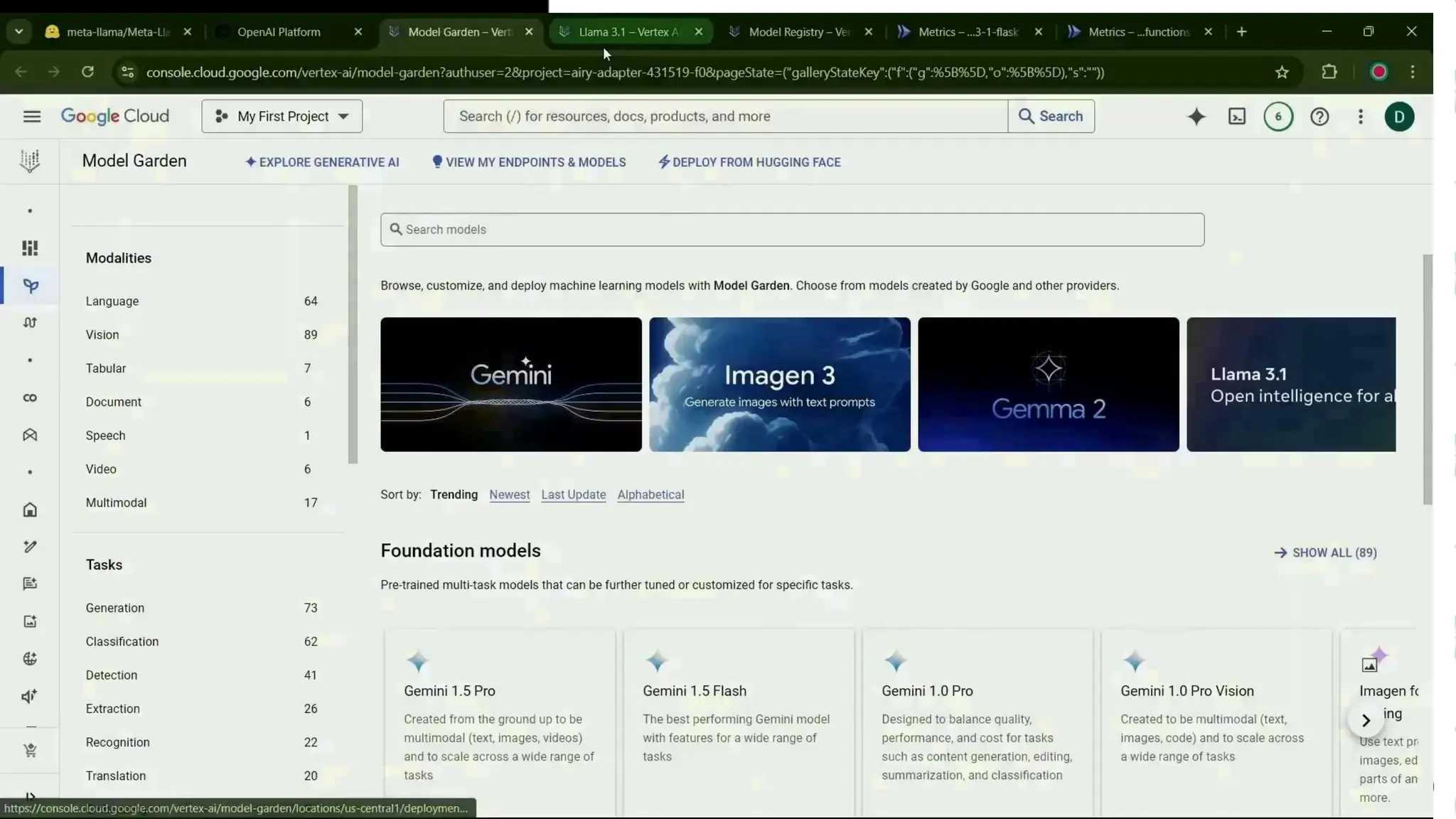This screenshot has height=819, width=1456.
Task: Open the account avatar labeled D
Action: coord(1399,117)
